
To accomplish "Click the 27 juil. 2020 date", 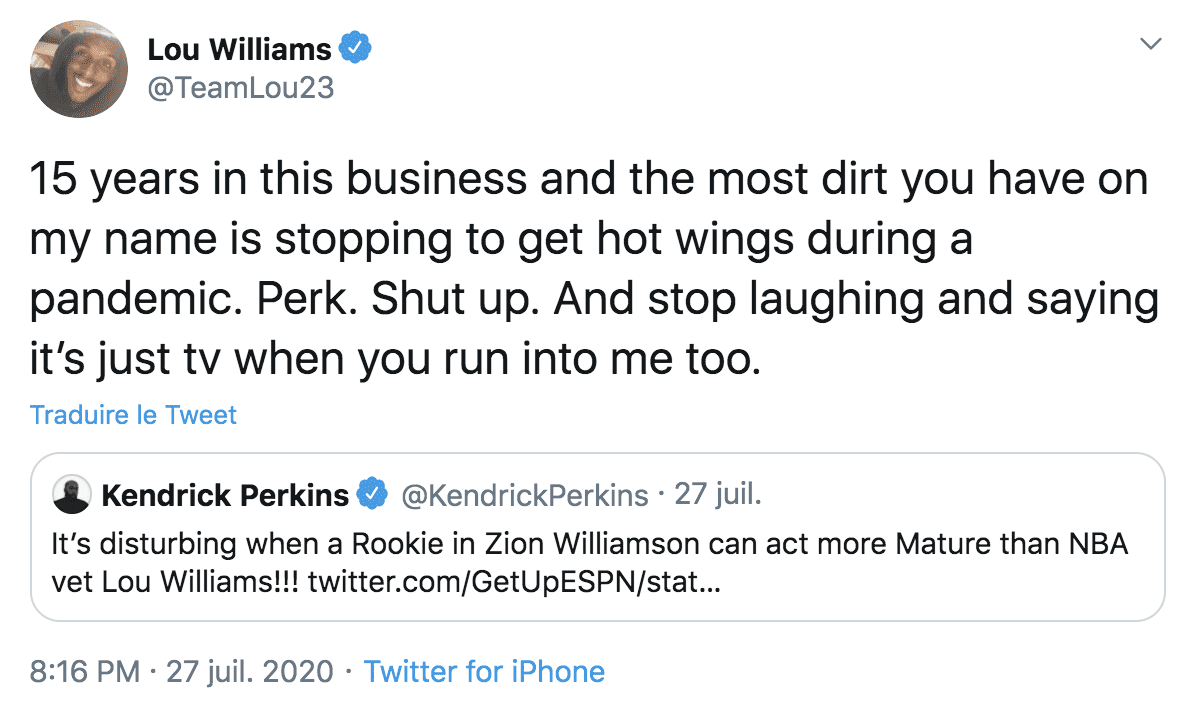I will (246, 671).
